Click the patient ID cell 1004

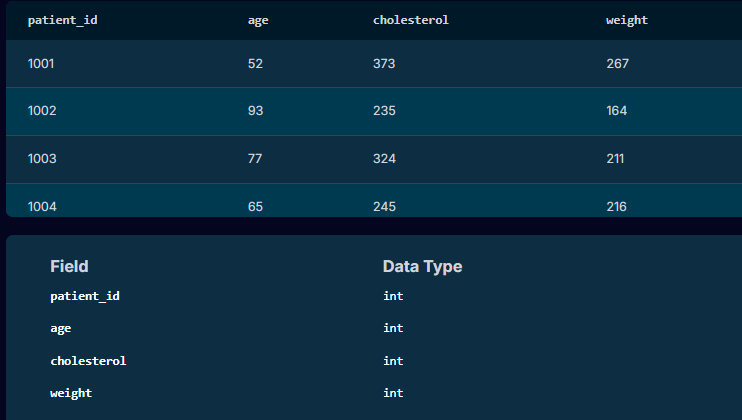coord(42,206)
